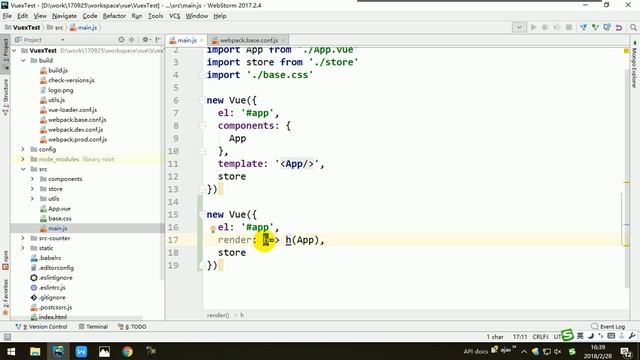Open the Photos app taskbar icon
Screen dimensions: 640x360
point(104,351)
